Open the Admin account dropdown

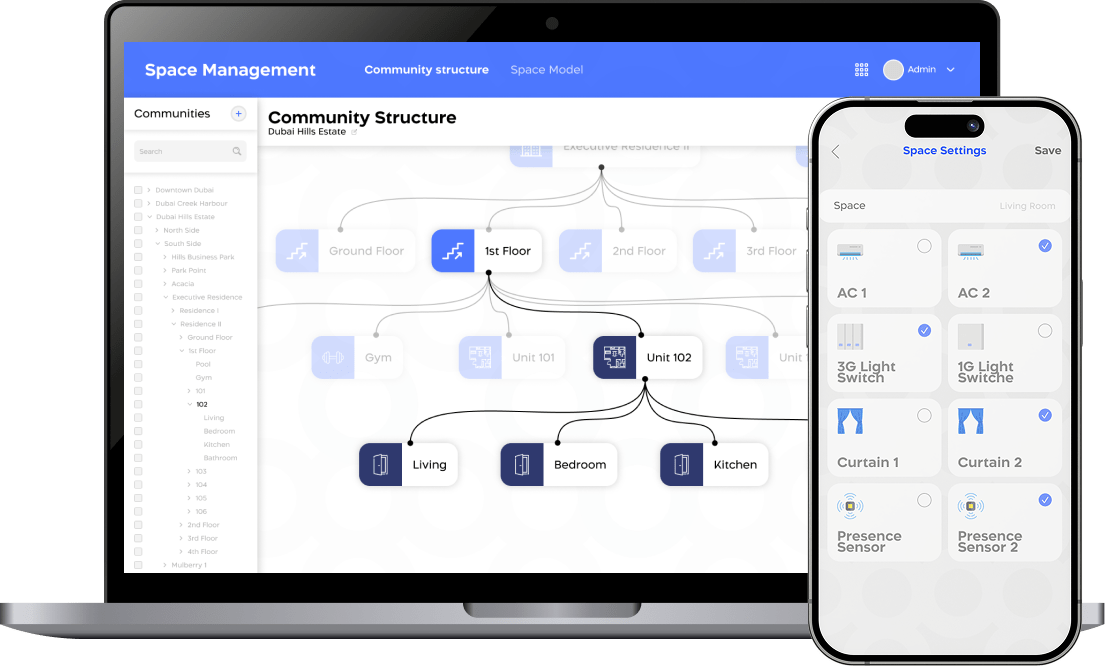[949, 70]
